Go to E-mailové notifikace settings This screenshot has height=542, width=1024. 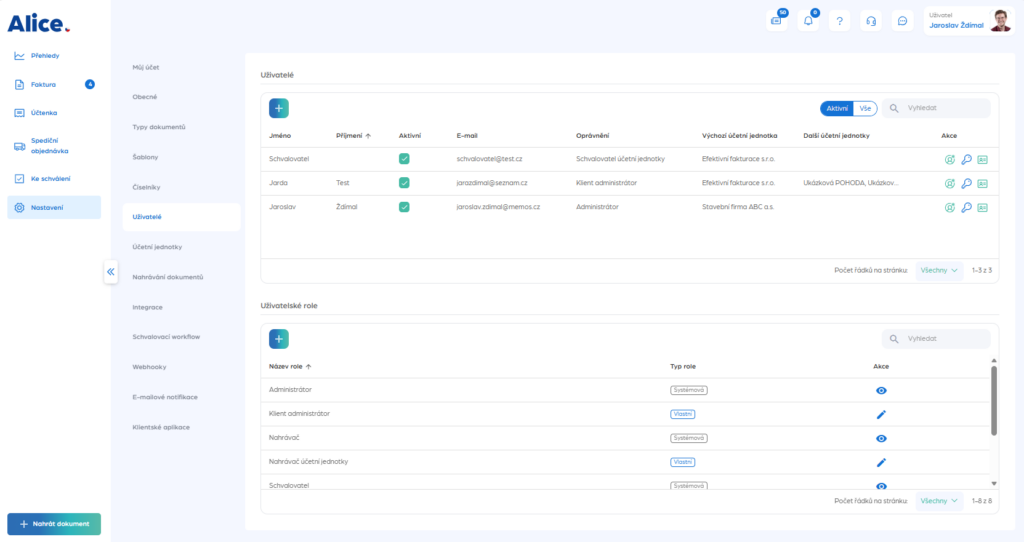(x=165, y=397)
